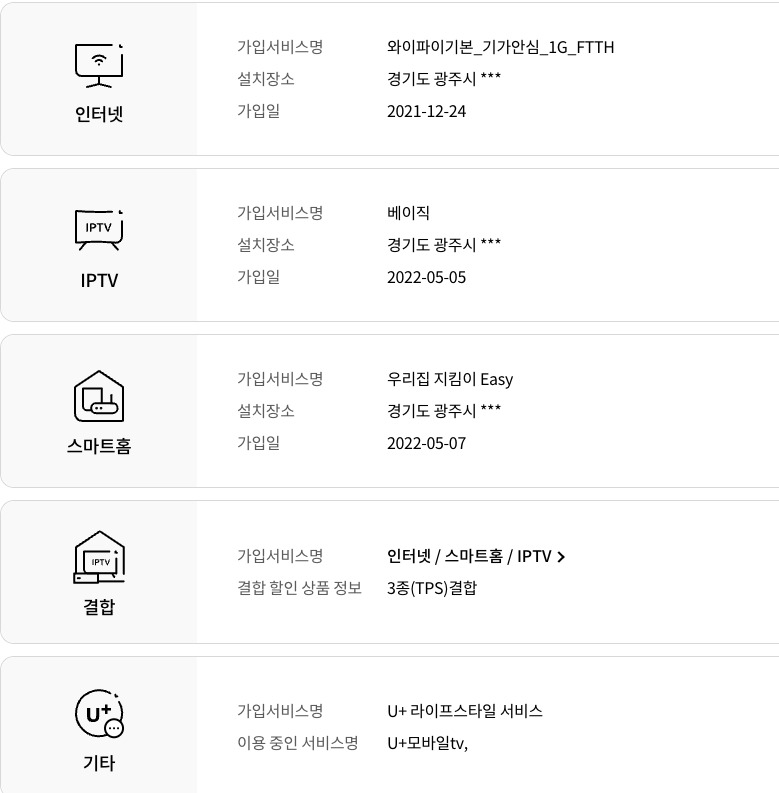Click 우리집 지킴이 Easy service name

click(x=450, y=379)
